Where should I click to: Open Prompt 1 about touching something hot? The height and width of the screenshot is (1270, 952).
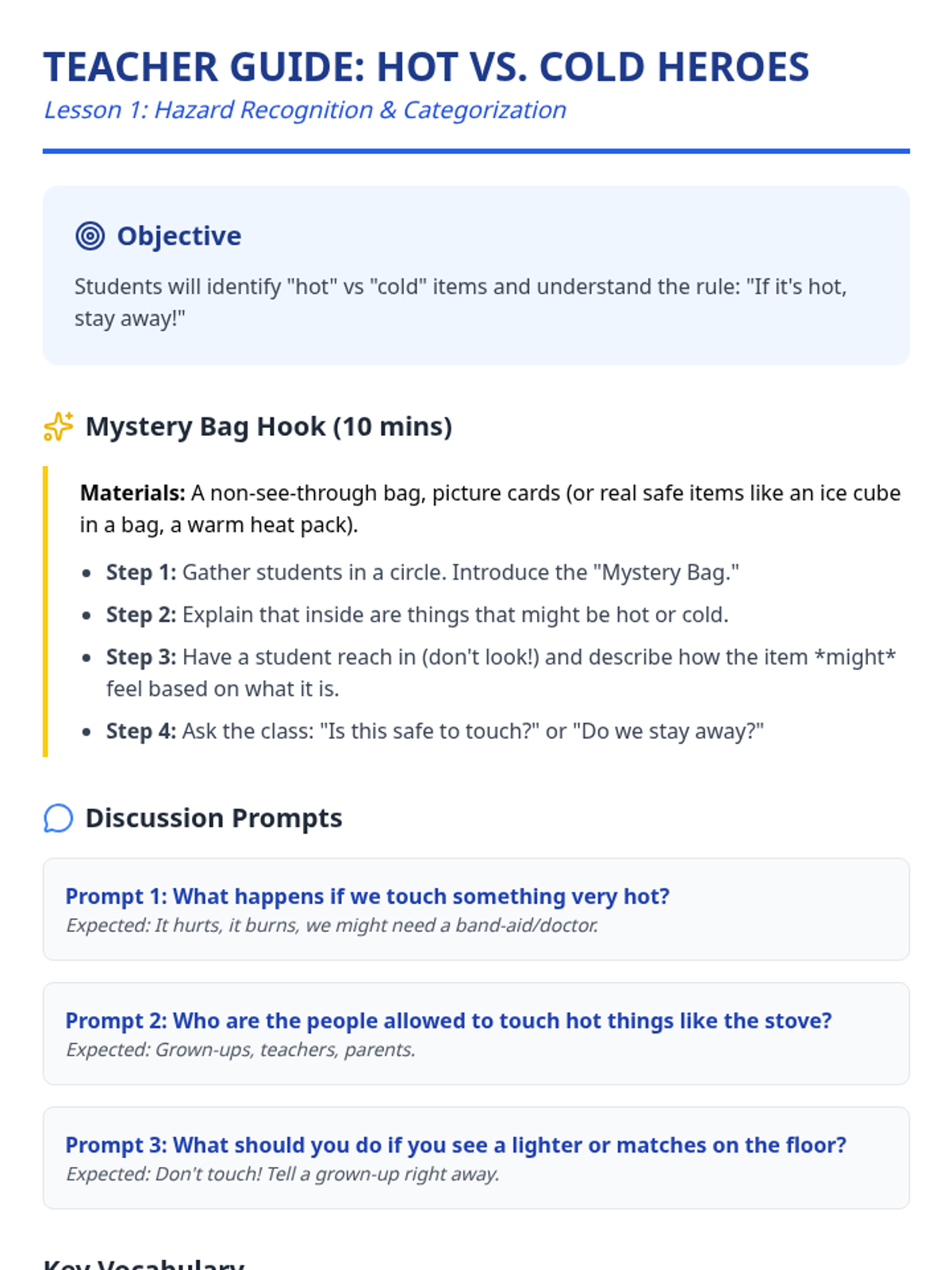click(x=367, y=896)
